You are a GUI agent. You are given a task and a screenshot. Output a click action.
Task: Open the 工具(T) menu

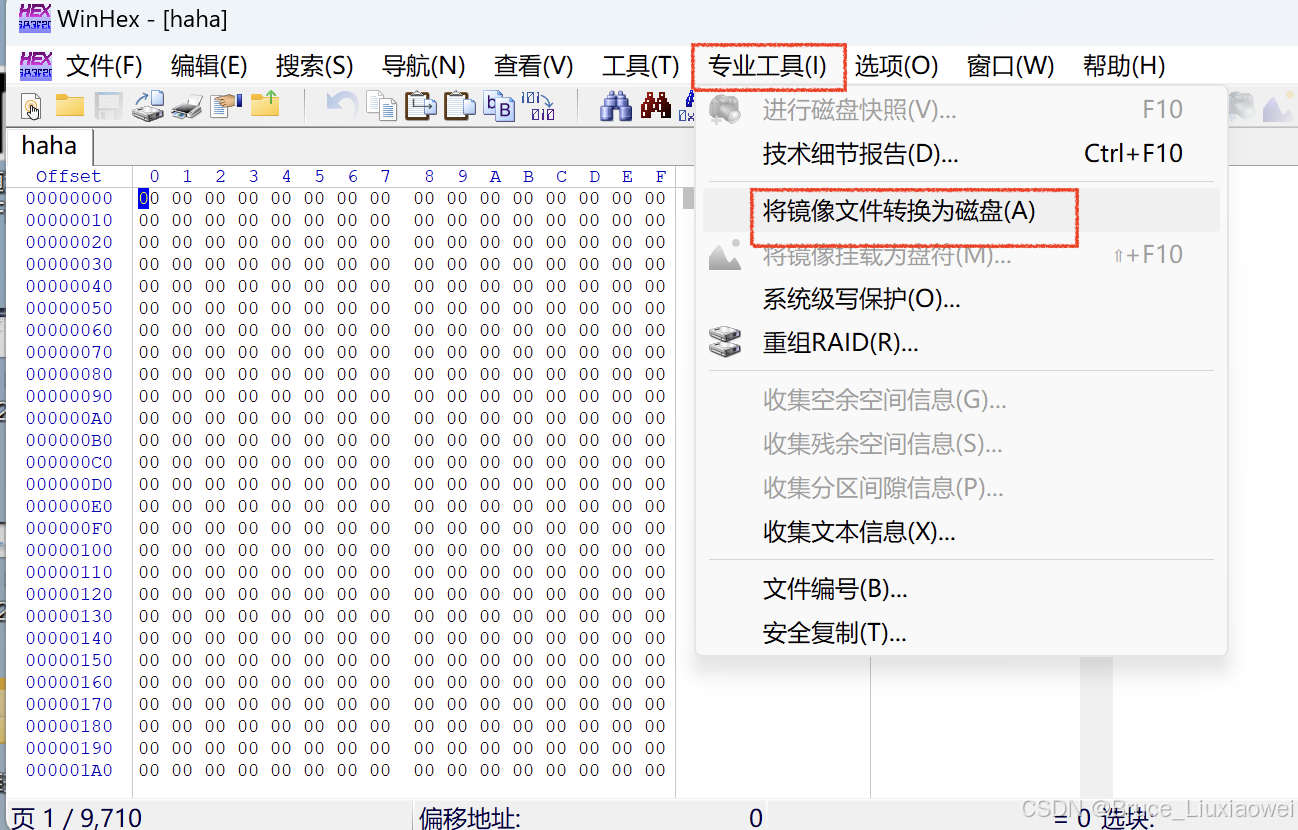640,66
